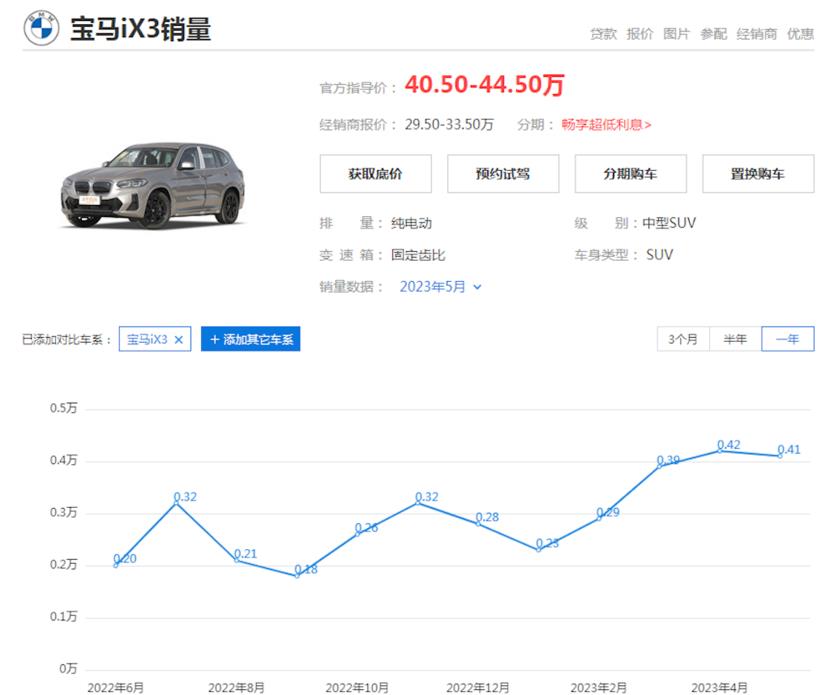Click the 29.50-33.50万 dealer price
The height and width of the screenshot is (695, 830).
449,124
